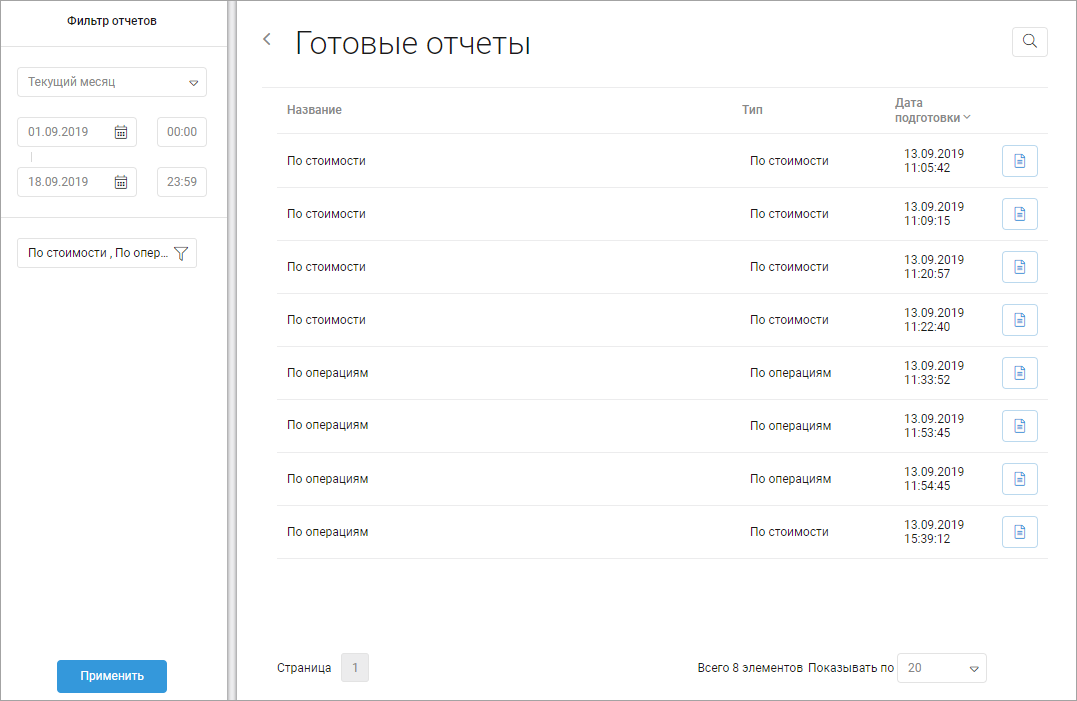This screenshot has height=701, width=1077.
Task: Open the report type filter funnel icon
Action: [181, 253]
